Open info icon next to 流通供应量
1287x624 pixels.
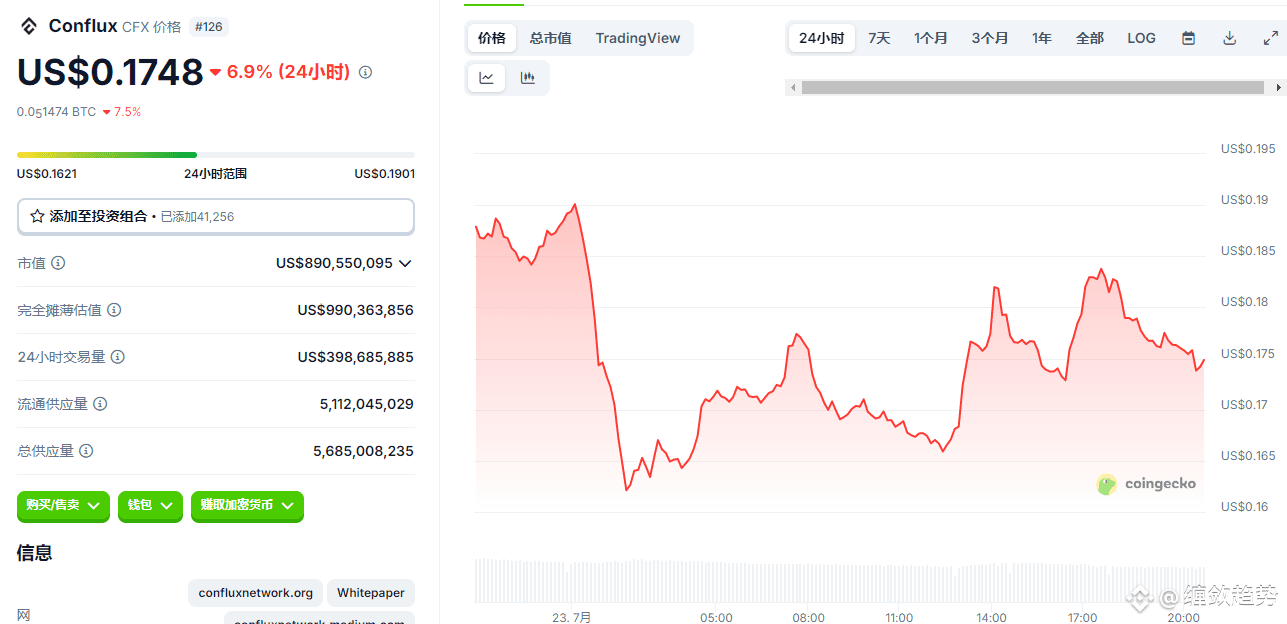point(100,404)
